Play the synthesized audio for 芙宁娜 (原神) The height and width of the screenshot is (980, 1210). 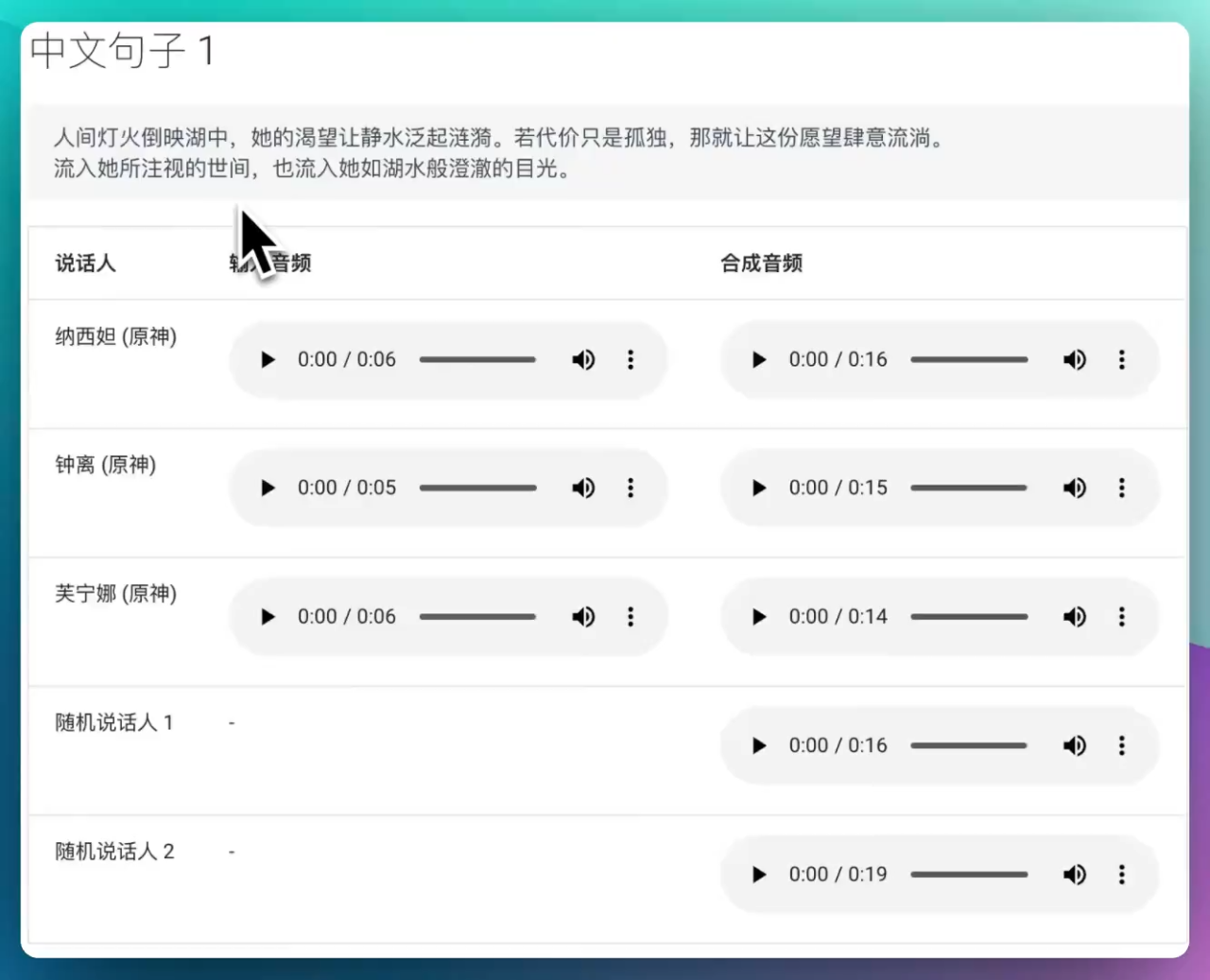point(759,617)
